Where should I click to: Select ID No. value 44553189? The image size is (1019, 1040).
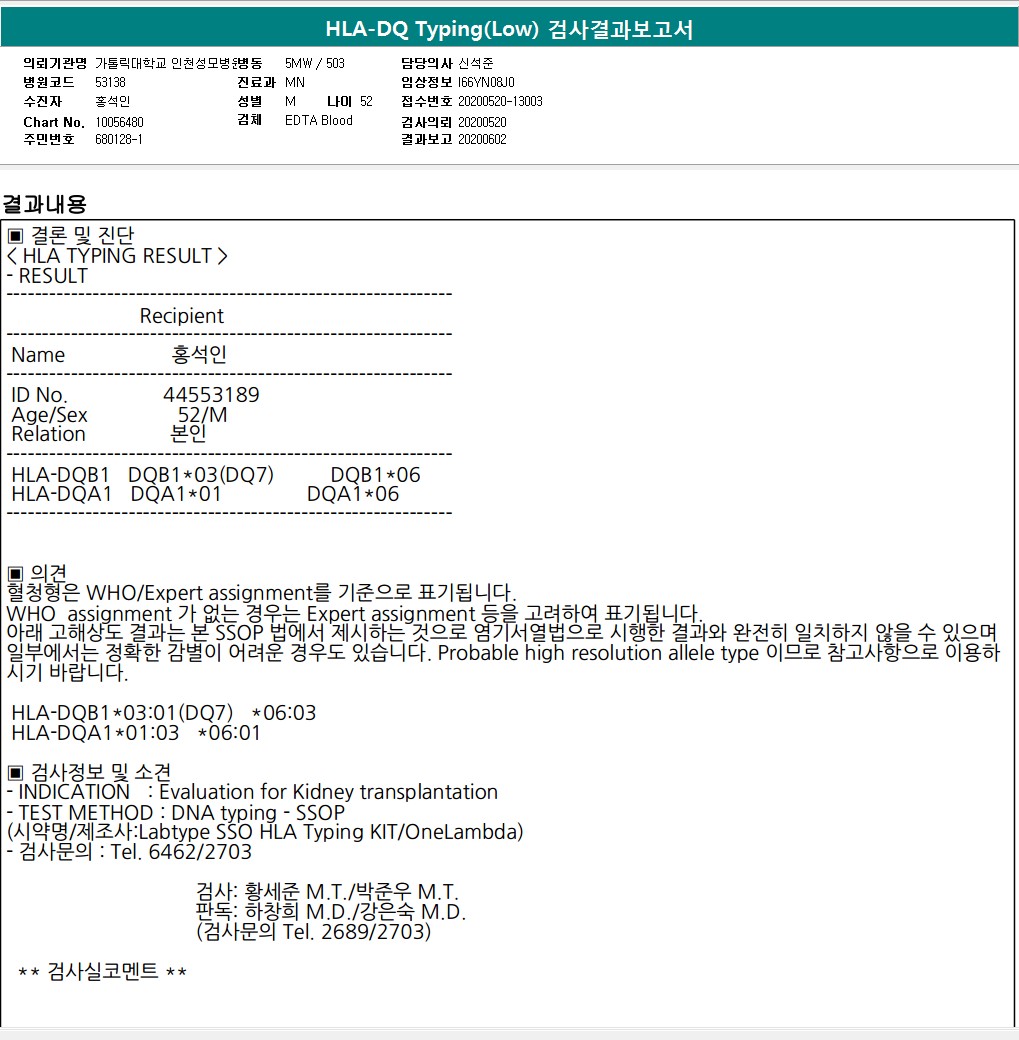(x=212, y=395)
